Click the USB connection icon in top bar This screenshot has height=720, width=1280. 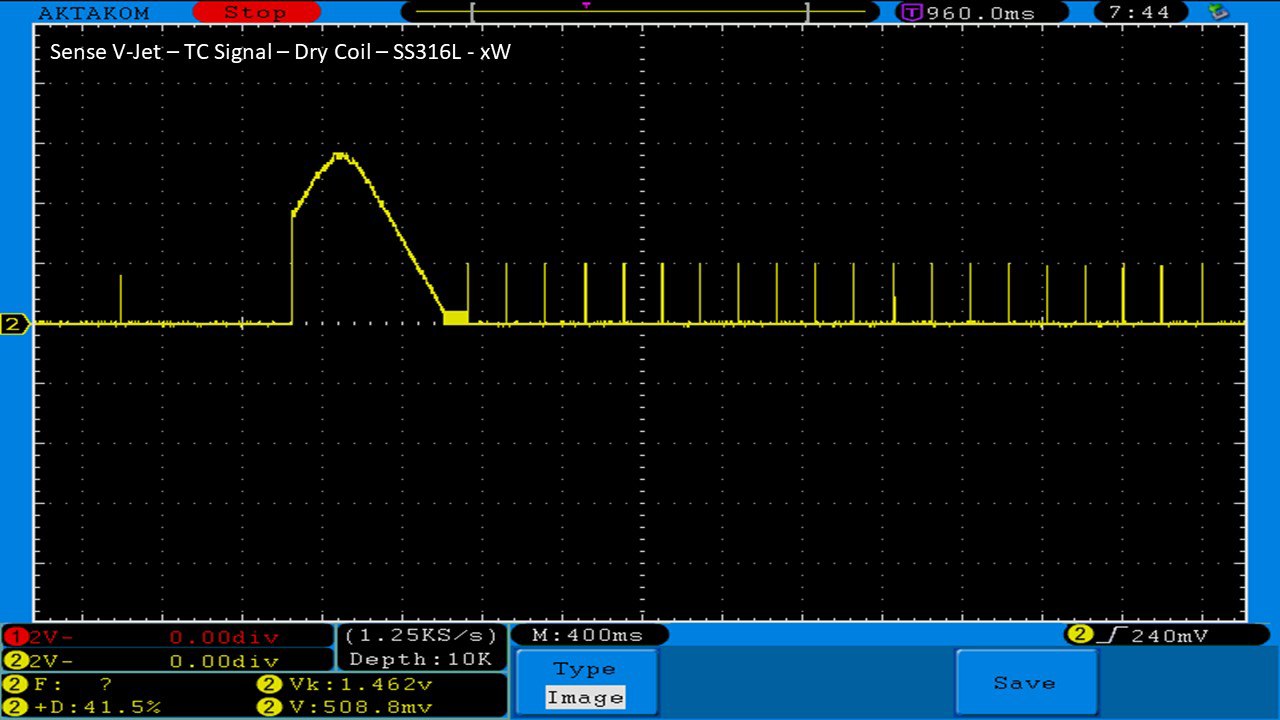1218,12
